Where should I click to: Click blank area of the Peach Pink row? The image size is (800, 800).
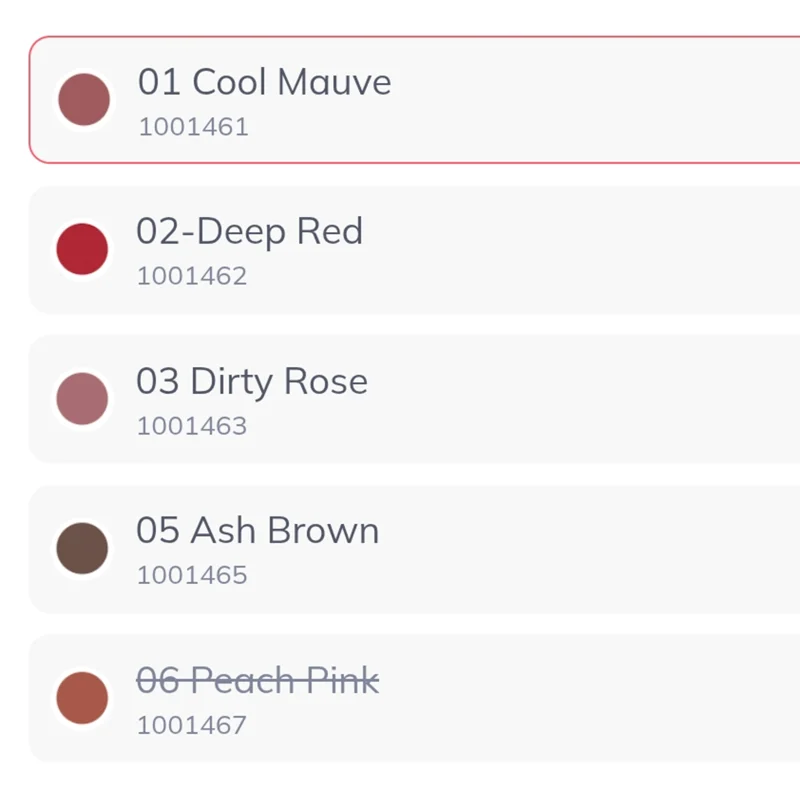pos(600,698)
